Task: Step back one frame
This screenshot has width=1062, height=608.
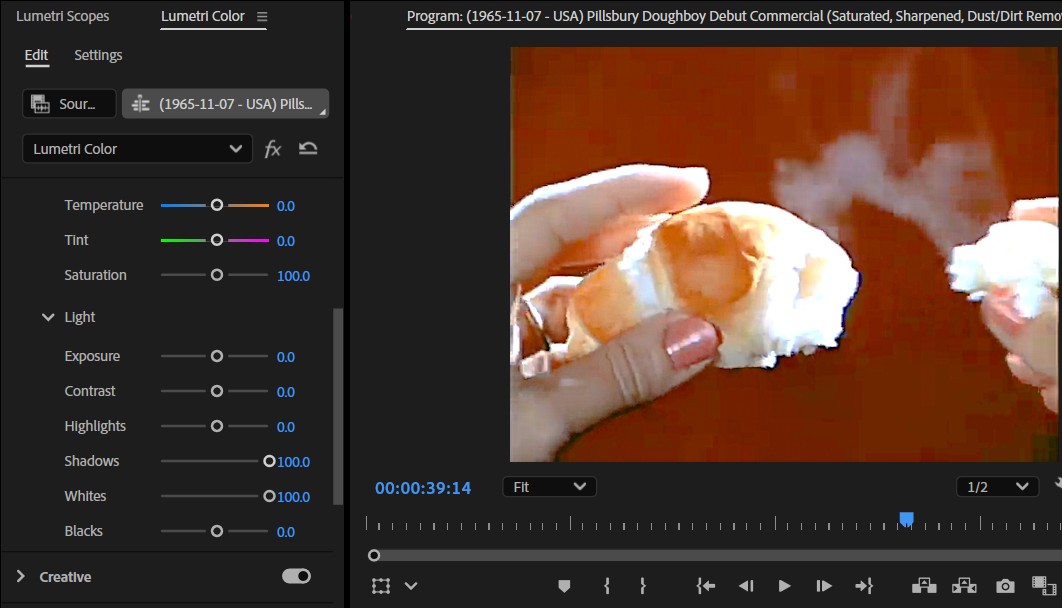Action: 746,586
